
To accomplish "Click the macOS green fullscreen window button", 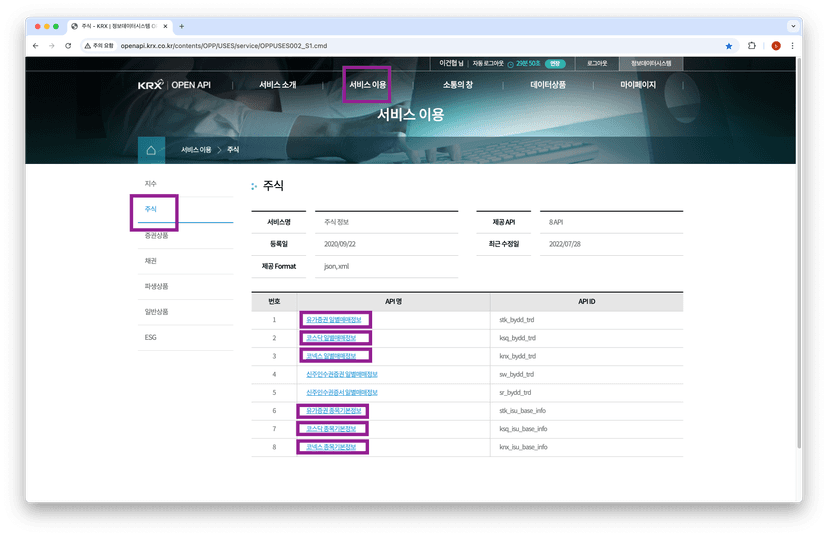I will coord(56,26).
